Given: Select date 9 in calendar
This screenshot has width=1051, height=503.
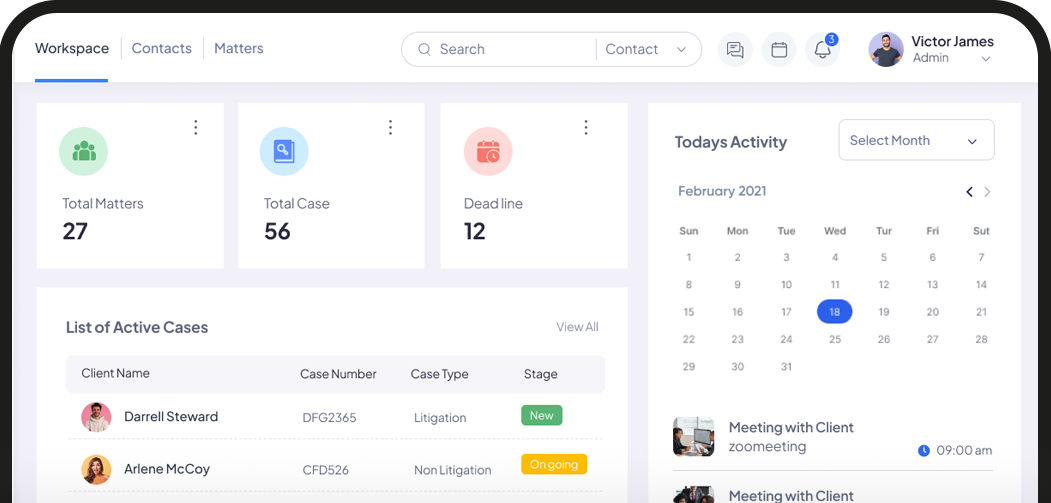Looking at the screenshot, I should pos(737,285).
